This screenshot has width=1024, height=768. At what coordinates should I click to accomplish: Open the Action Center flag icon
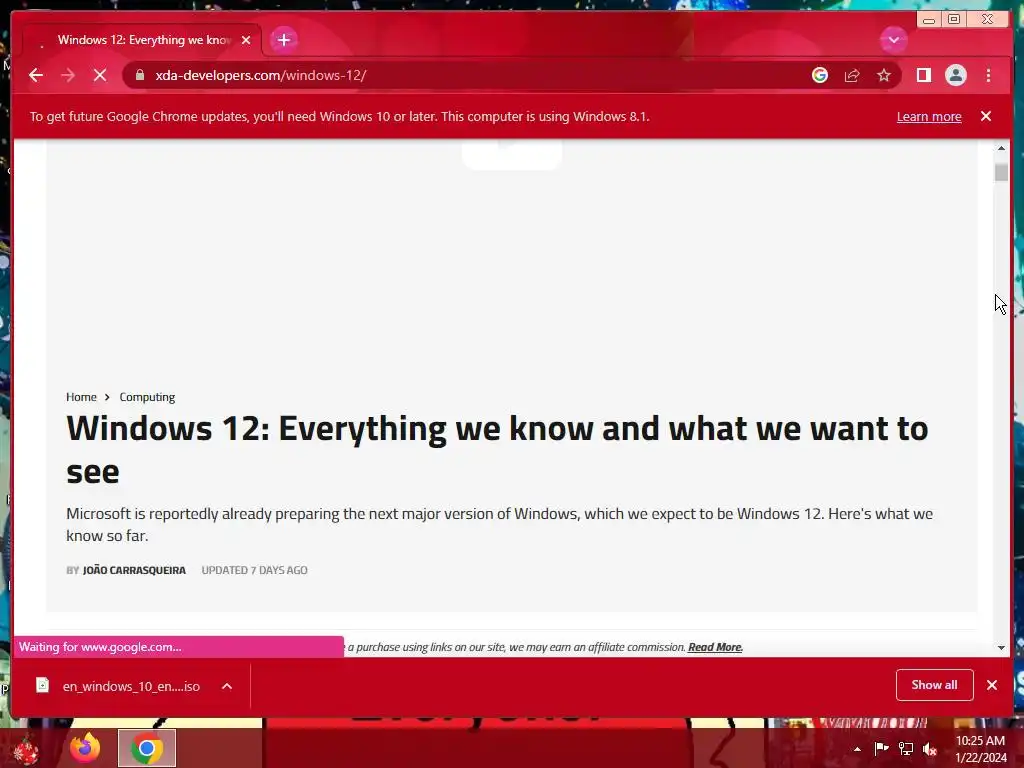tap(881, 748)
